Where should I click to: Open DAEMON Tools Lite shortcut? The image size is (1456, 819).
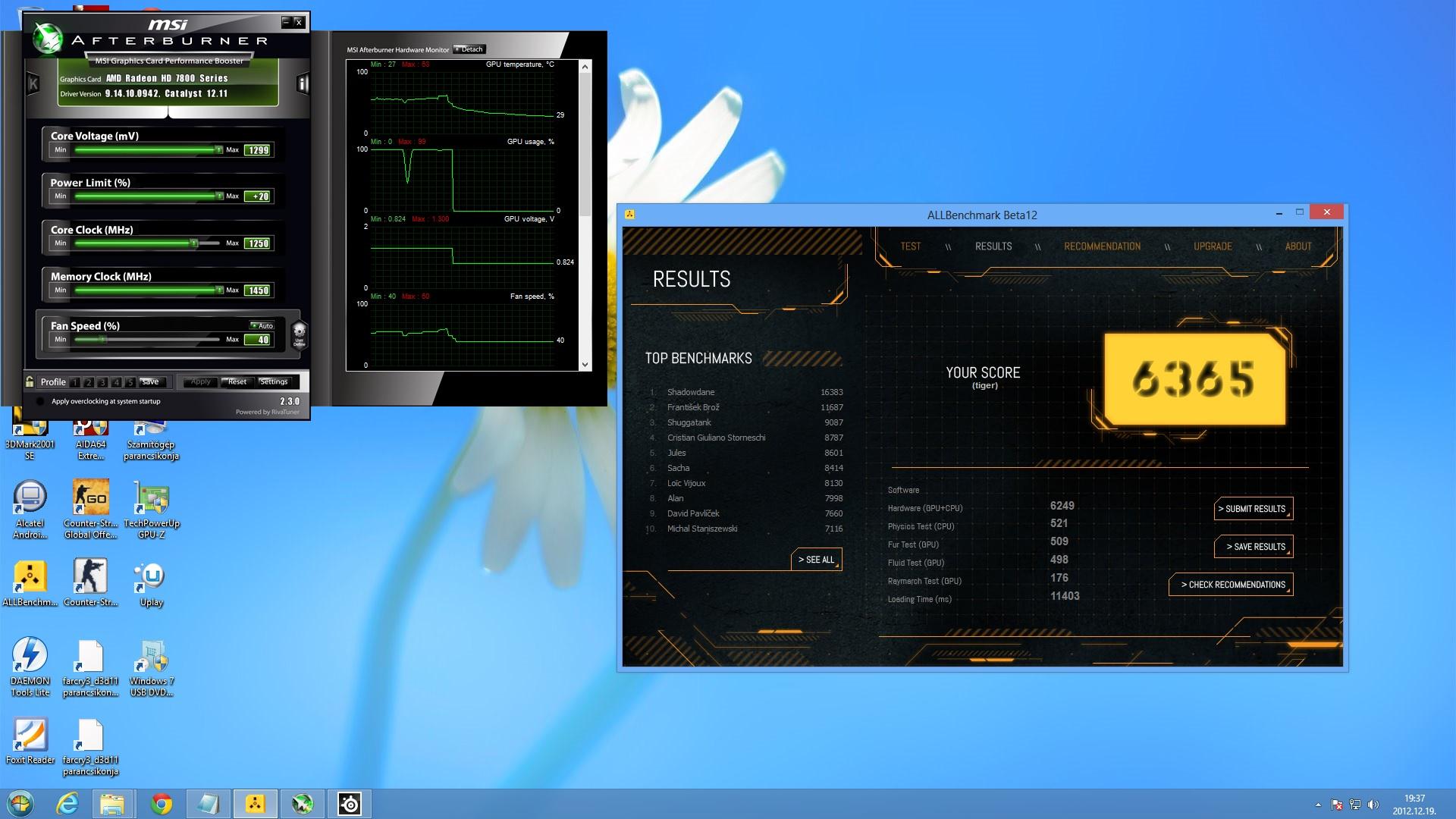click(x=30, y=667)
